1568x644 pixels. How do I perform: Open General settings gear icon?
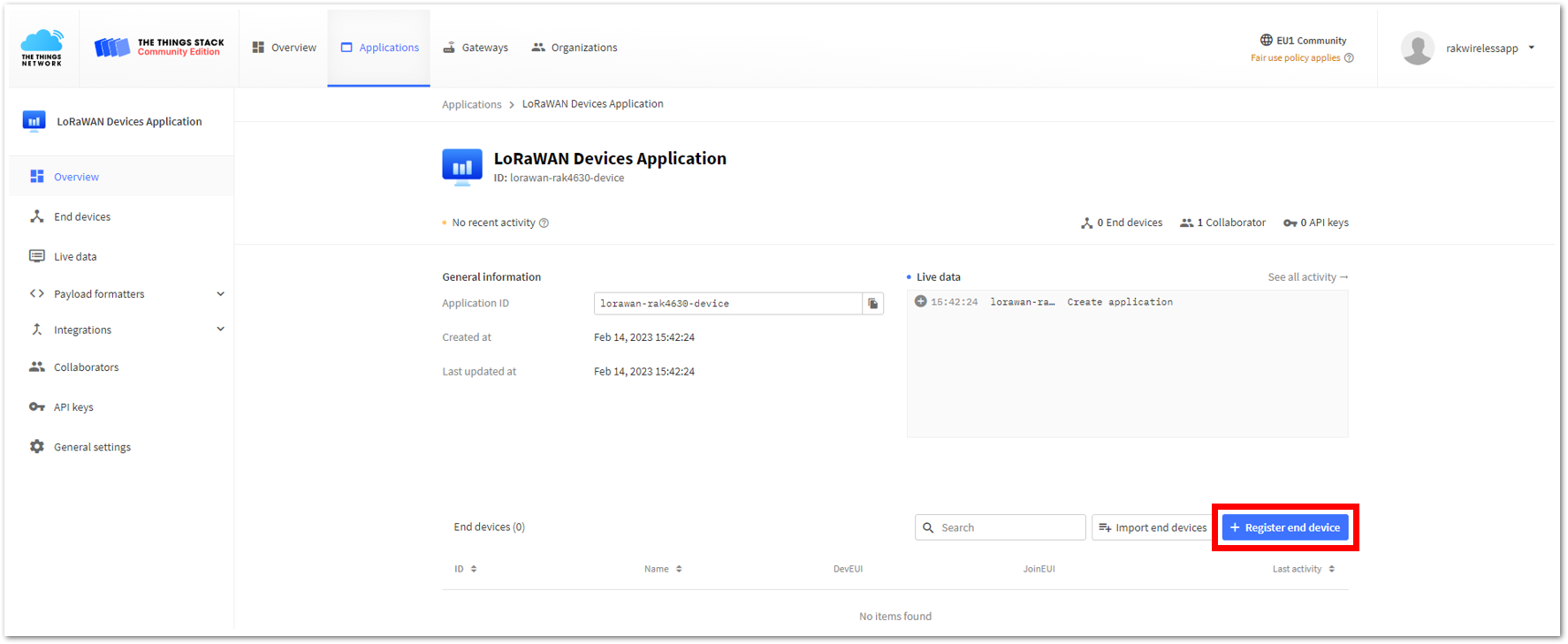[x=37, y=447]
